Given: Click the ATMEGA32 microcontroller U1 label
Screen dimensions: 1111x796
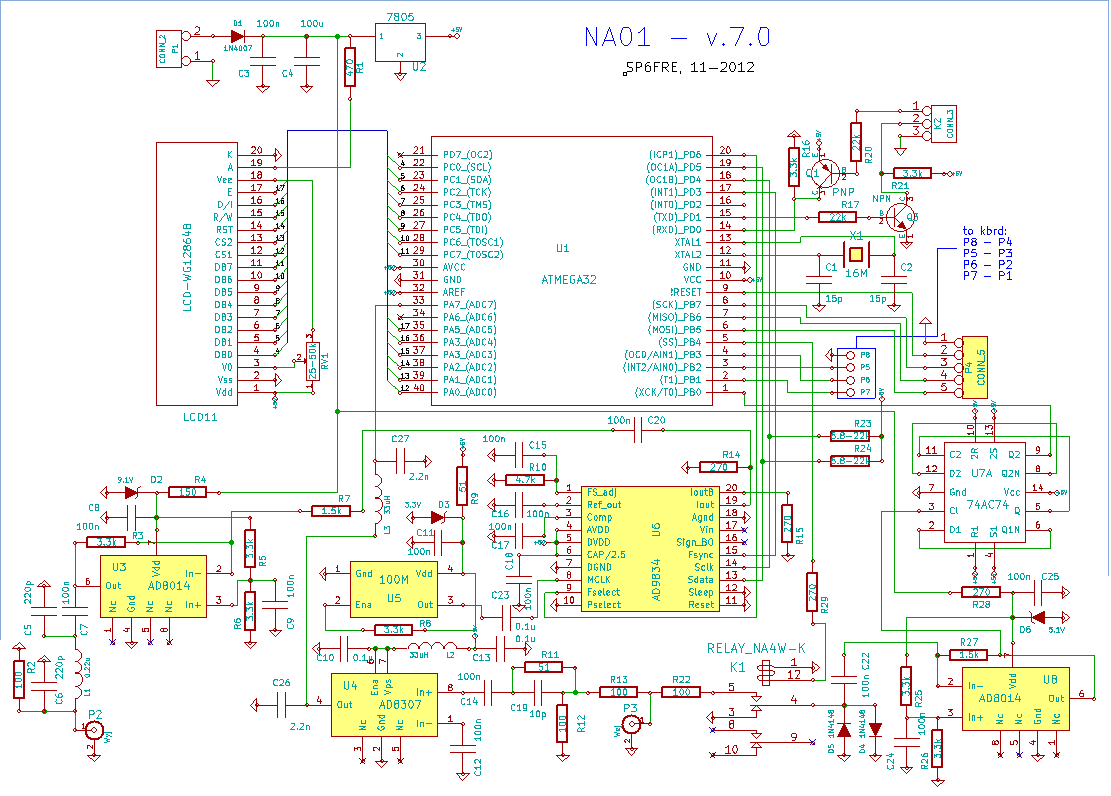Looking at the screenshot, I should [567, 280].
